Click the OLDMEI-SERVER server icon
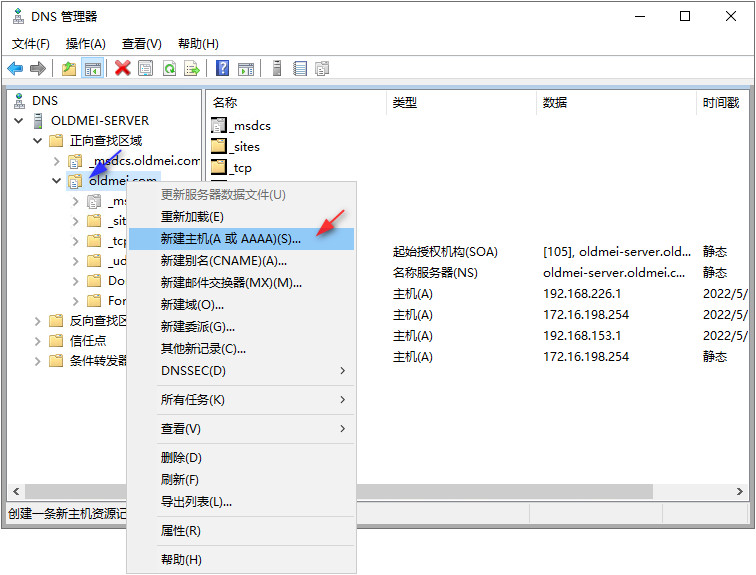The height and width of the screenshot is (575, 756). (x=38, y=120)
